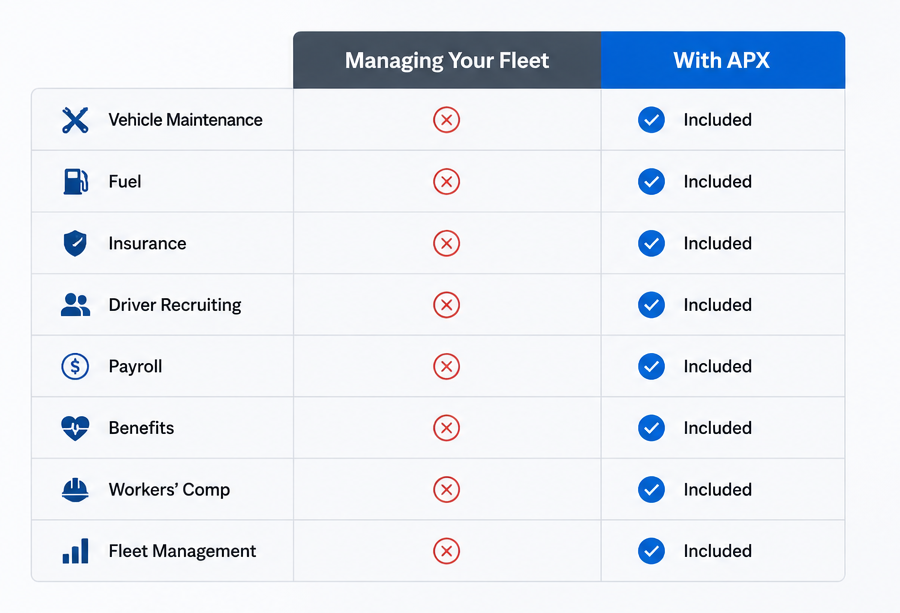Click the shield Insurance icon
Image resolution: width=900 pixels, height=613 pixels.
click(75, 243)
